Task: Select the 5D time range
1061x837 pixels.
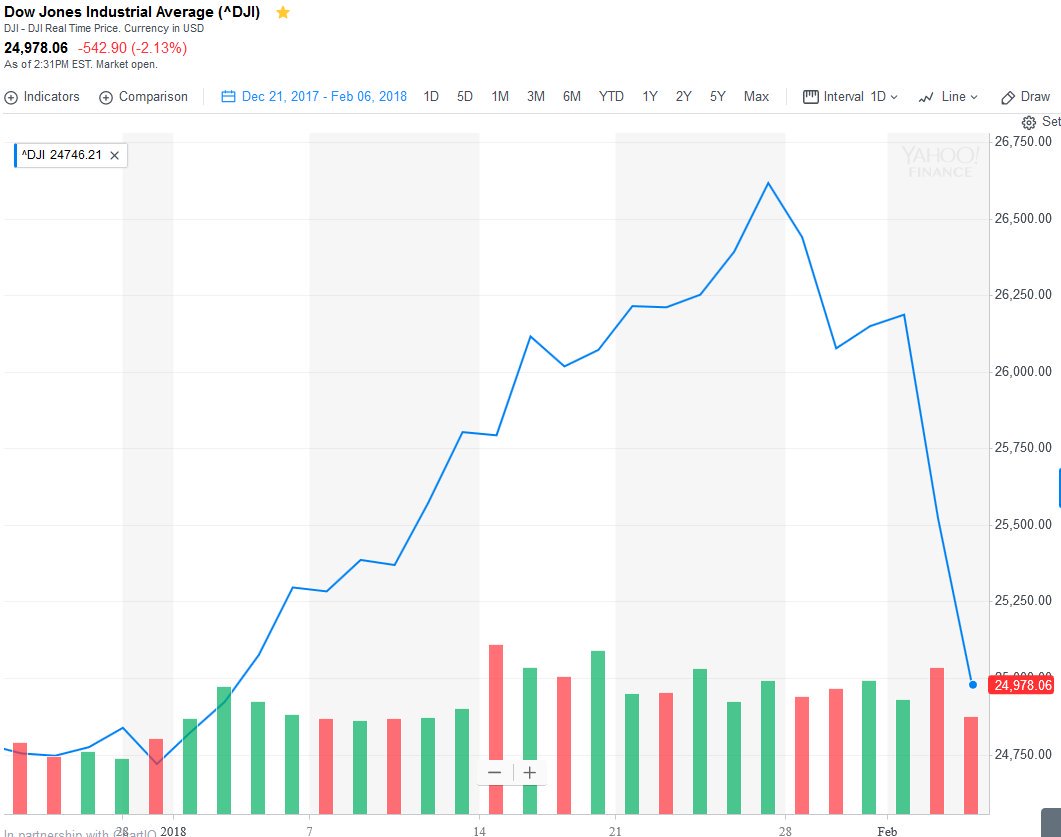Action: (465, 97)
